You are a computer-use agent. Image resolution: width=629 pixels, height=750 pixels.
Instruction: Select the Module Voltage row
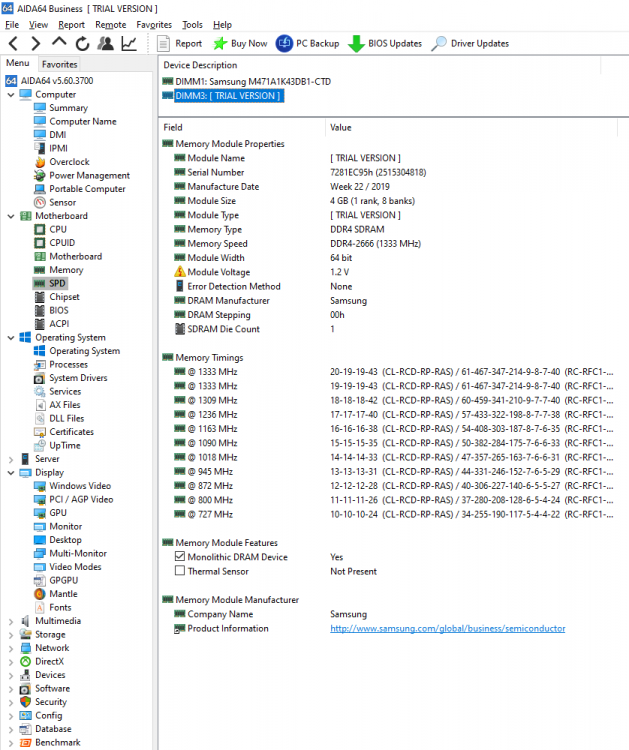pos(261,272)
